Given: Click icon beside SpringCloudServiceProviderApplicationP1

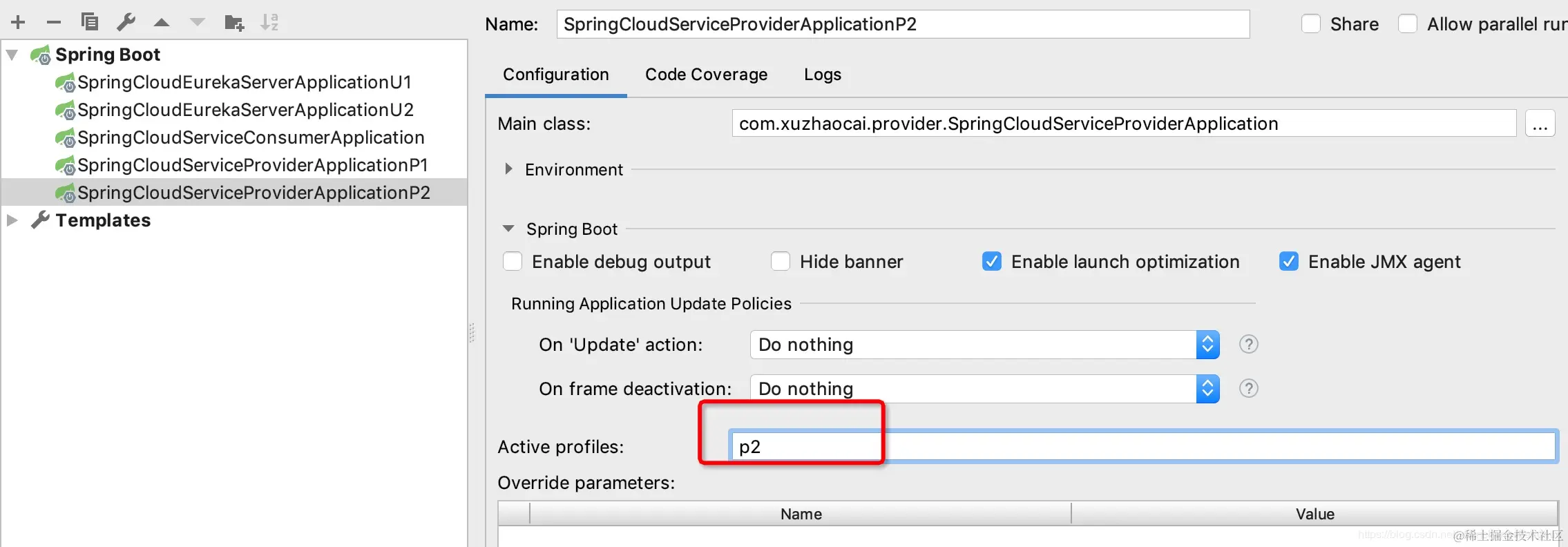Looking at the screenshot, I should [x=66, y=166].
